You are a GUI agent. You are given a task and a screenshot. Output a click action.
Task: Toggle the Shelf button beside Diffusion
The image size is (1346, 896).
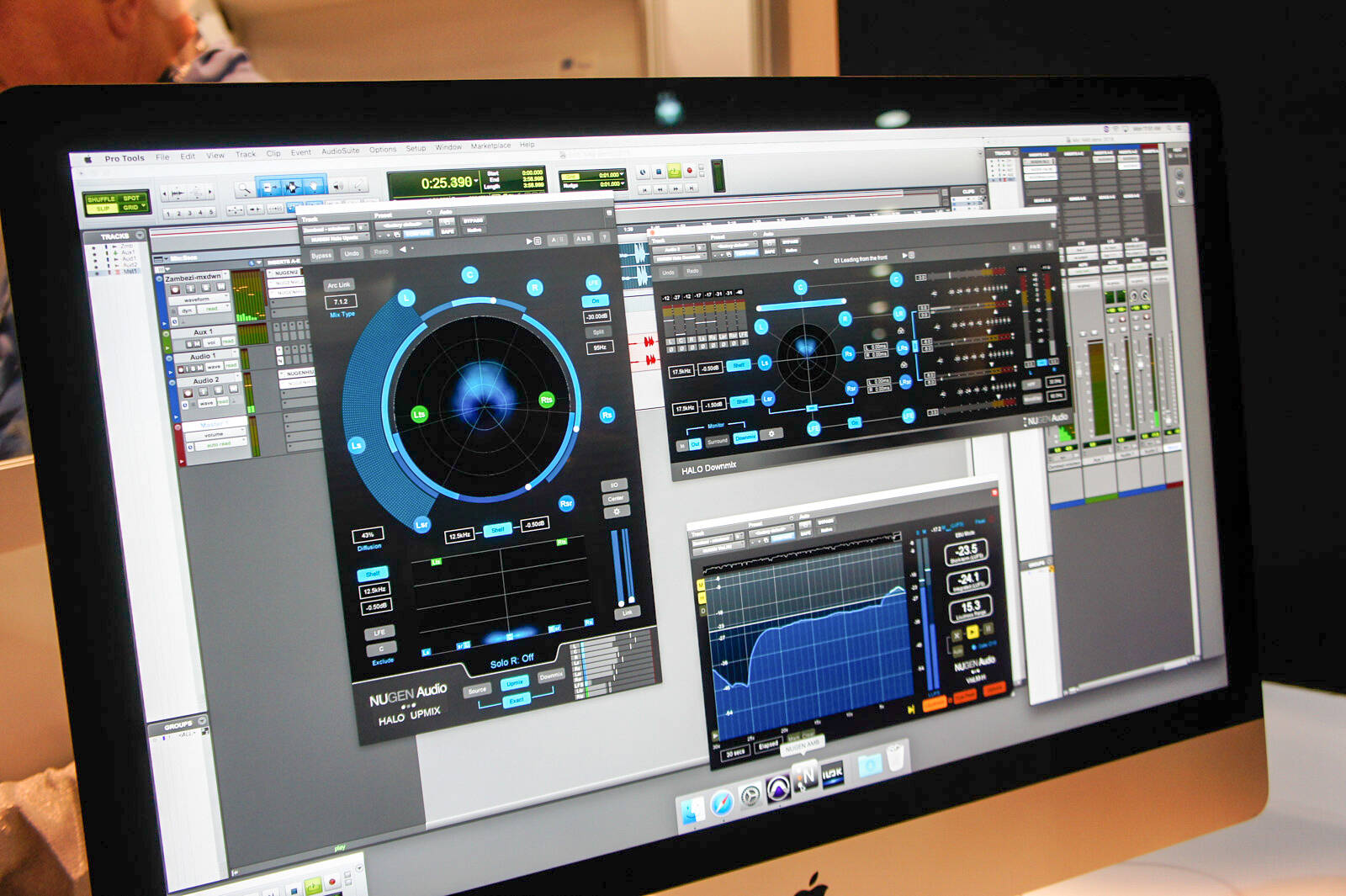pyautogui.click(x=372, y=574)
